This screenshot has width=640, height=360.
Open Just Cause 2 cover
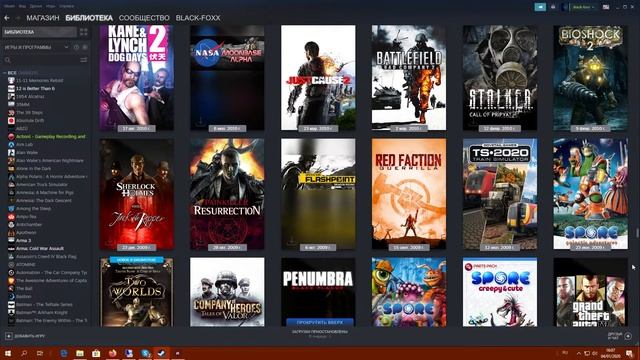tap(318, 78)
